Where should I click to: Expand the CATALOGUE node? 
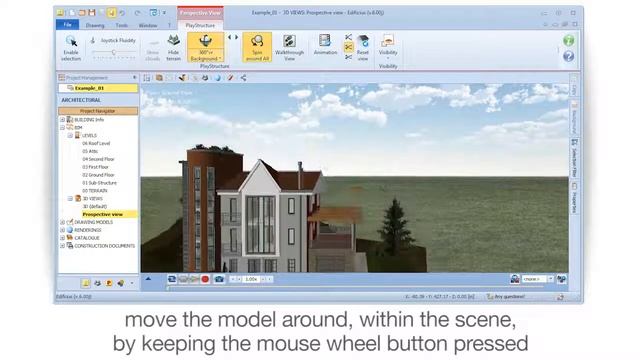(x=62, y=238)
